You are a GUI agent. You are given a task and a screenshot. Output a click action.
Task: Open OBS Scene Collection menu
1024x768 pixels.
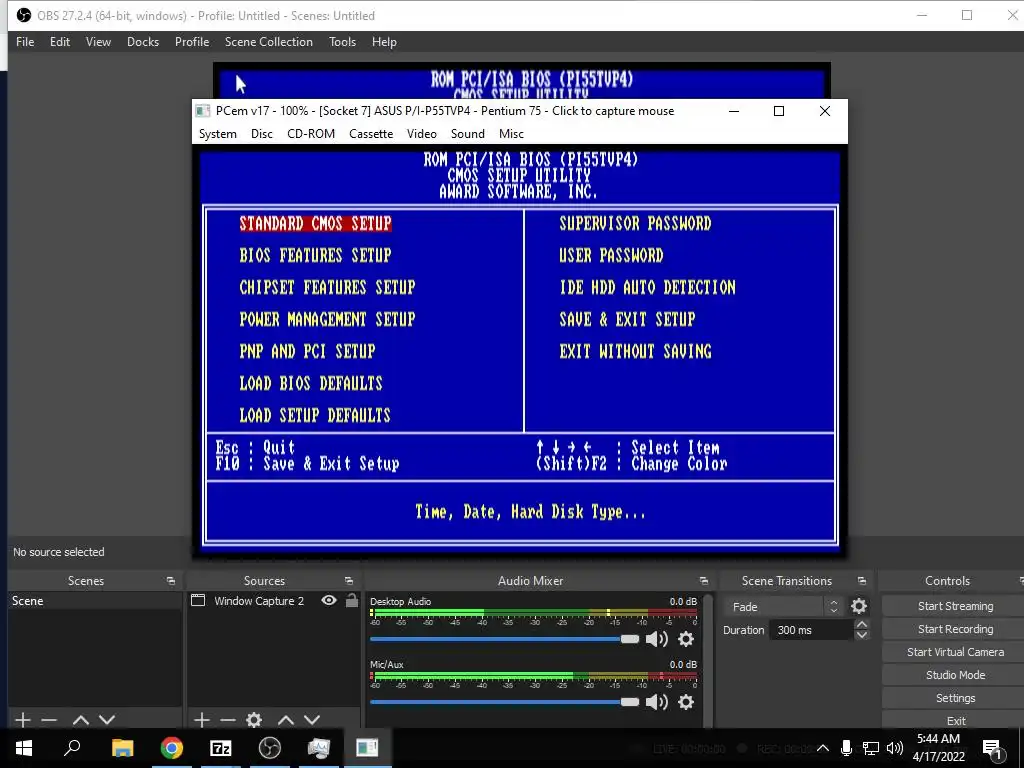[x=268, y=42]
